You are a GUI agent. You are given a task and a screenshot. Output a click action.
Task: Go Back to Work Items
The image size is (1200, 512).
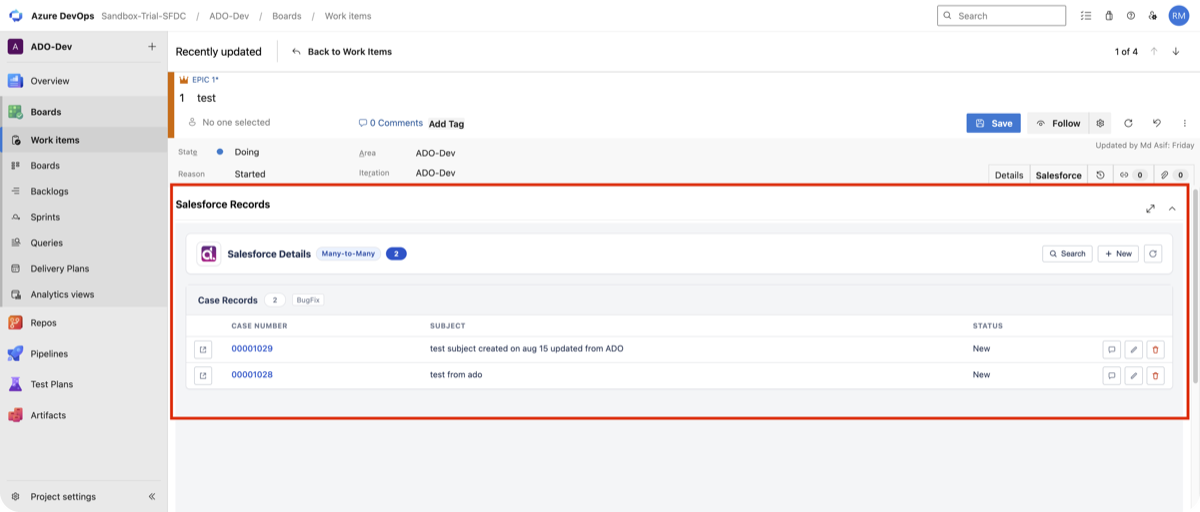342,51
